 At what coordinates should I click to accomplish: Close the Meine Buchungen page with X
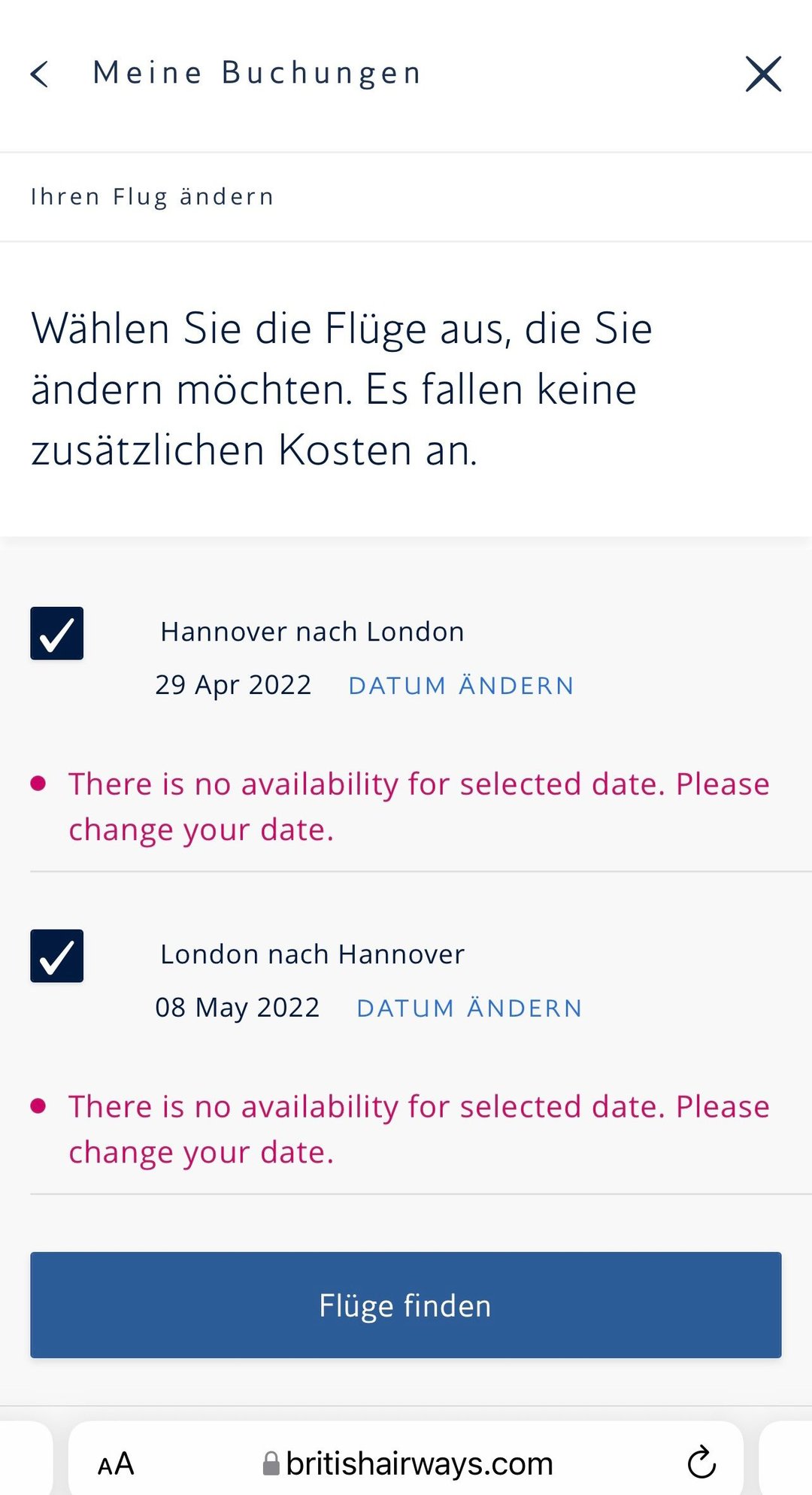[x=763, y=74]
